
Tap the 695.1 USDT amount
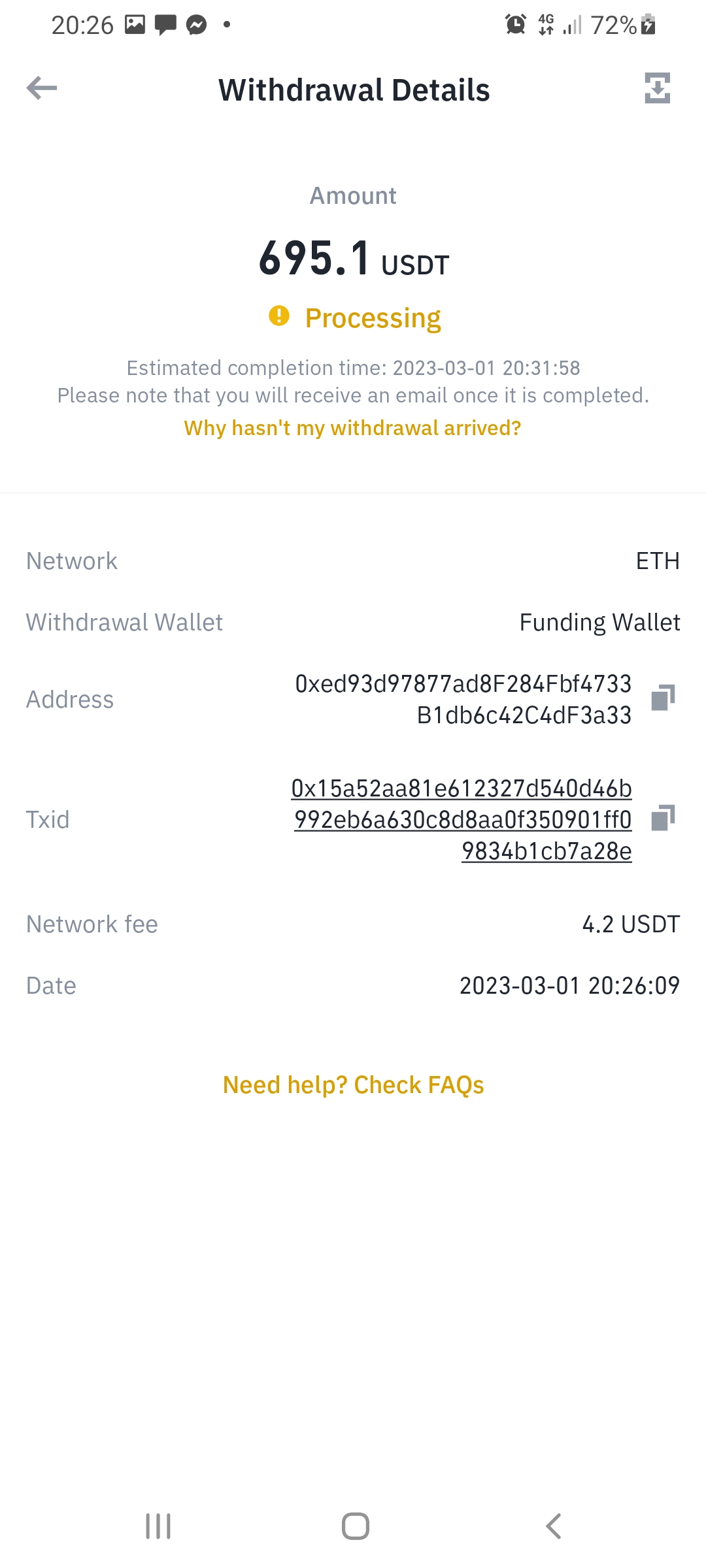click(353, 259)
